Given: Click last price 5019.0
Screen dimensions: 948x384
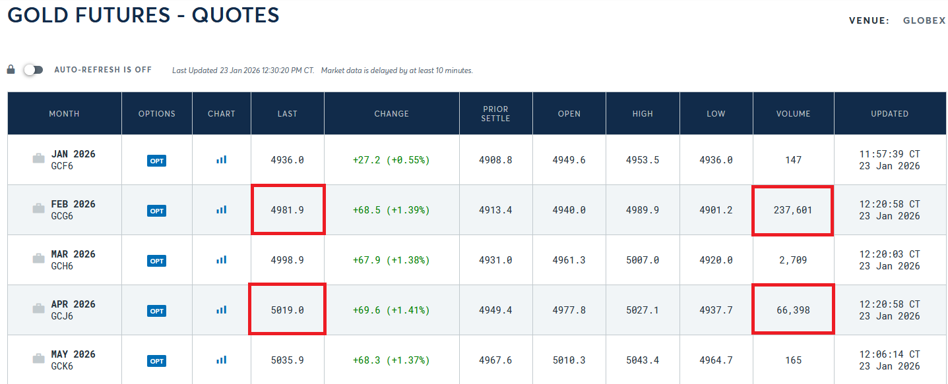Looking at the screenshot, I should (x=287, y=310).
